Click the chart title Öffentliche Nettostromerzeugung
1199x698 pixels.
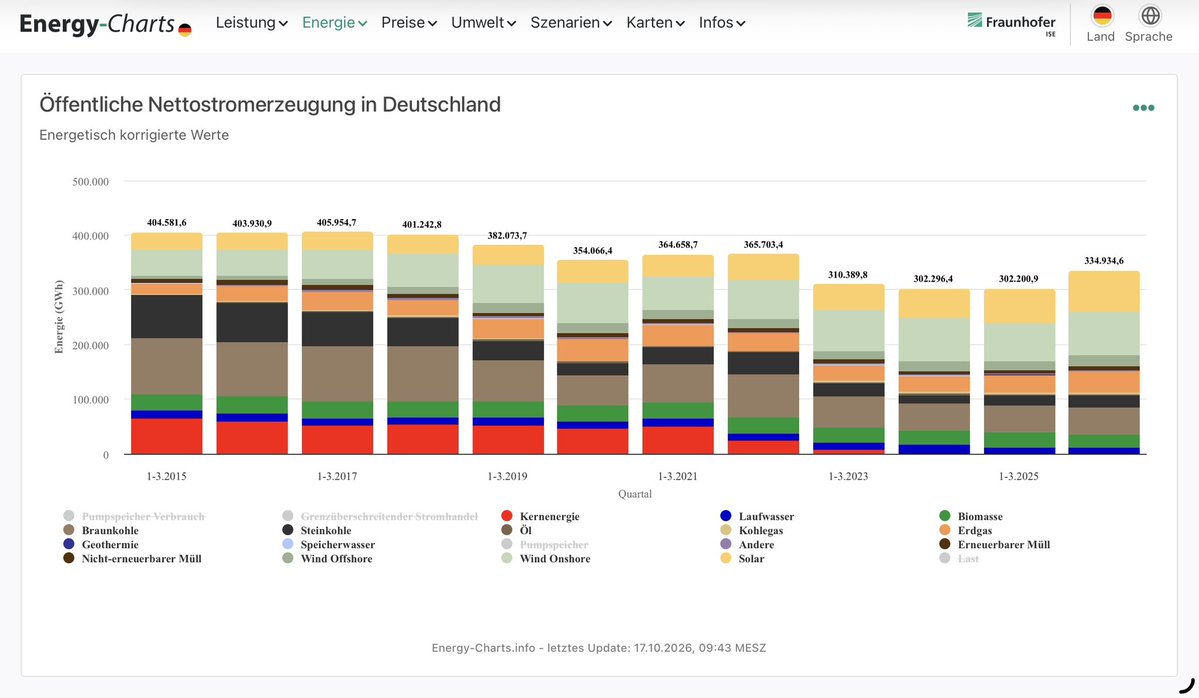270,105
